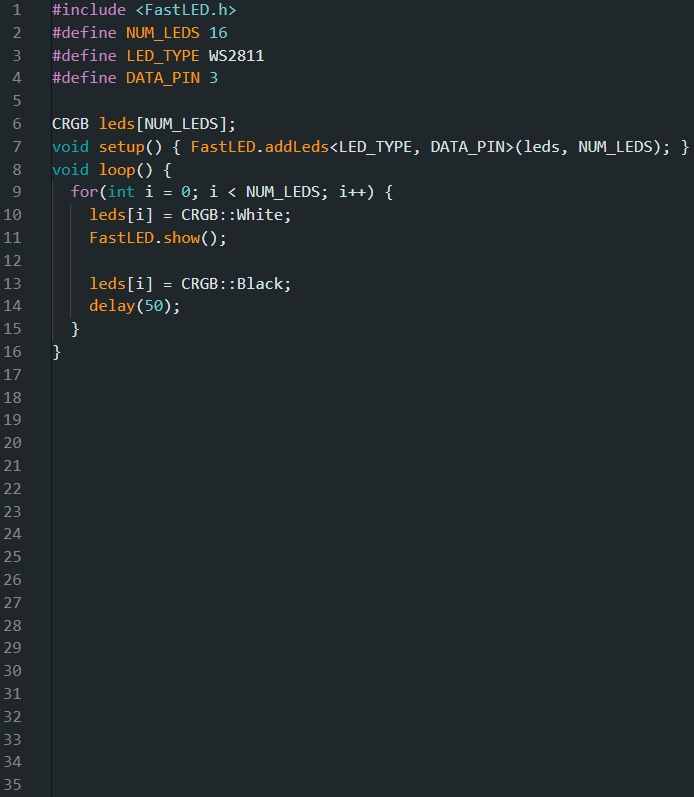Click NUM_LEDS in the define on line 2
The image size is (694, 797).
(162, 32)
